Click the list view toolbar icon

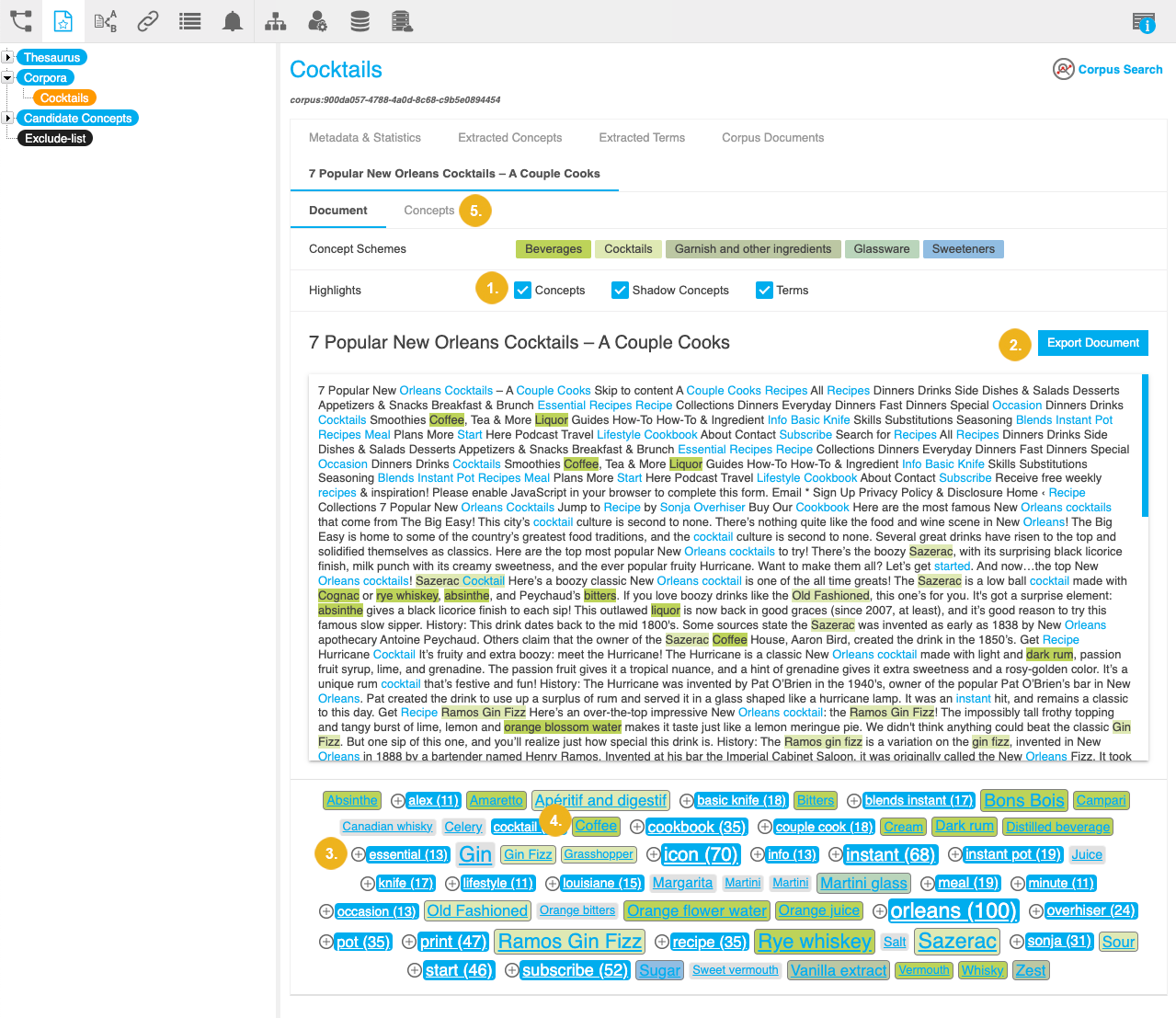pyautogui.click(x=190, y=20)
